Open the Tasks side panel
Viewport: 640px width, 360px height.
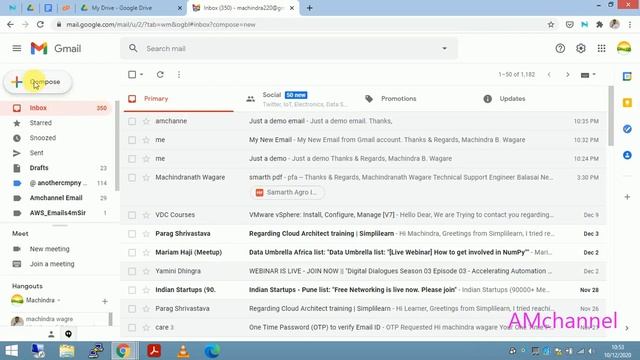tap(627, 129)
